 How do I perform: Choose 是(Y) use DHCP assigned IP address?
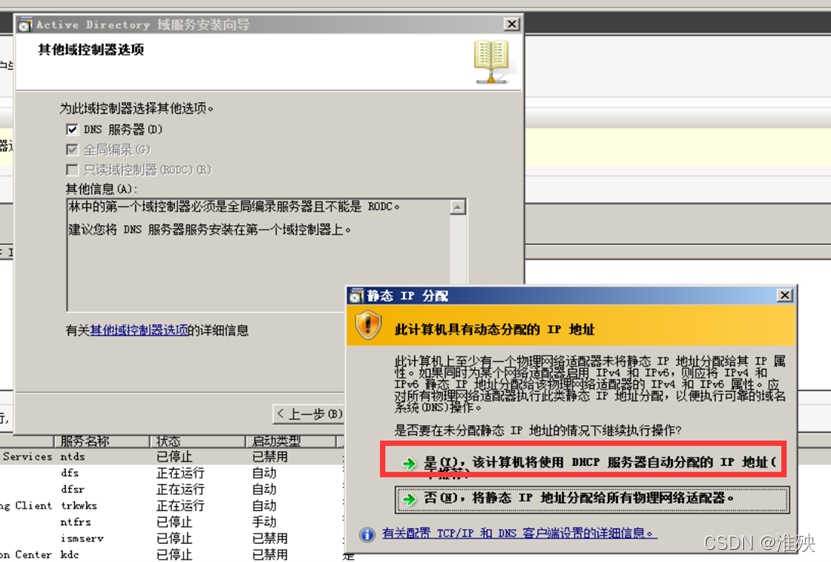tap(584, 460)
